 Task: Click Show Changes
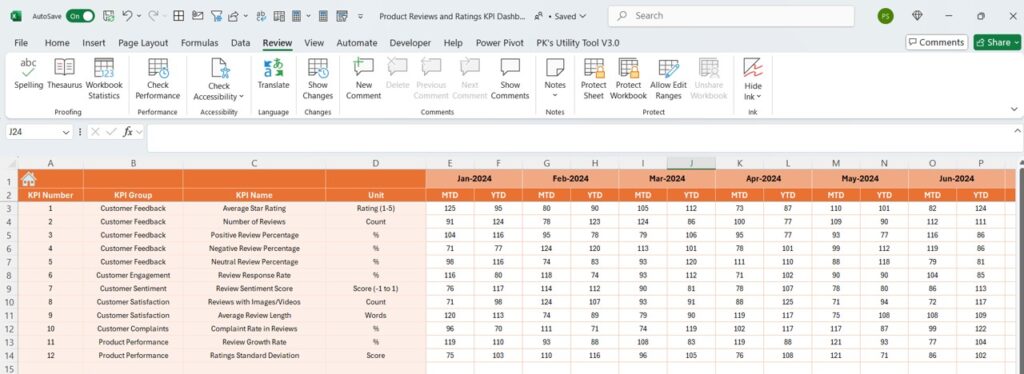point(318,78)
